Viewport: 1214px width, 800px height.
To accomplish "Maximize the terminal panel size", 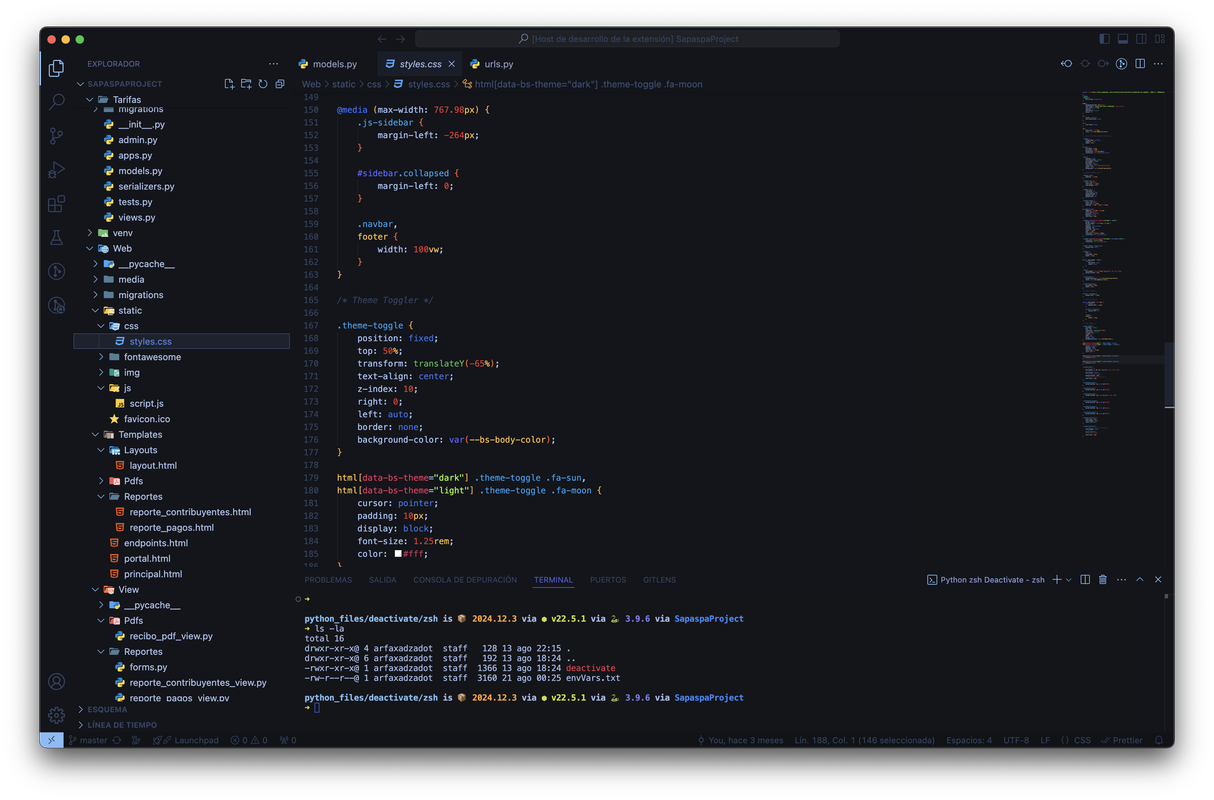I will tap(1140, 580).
